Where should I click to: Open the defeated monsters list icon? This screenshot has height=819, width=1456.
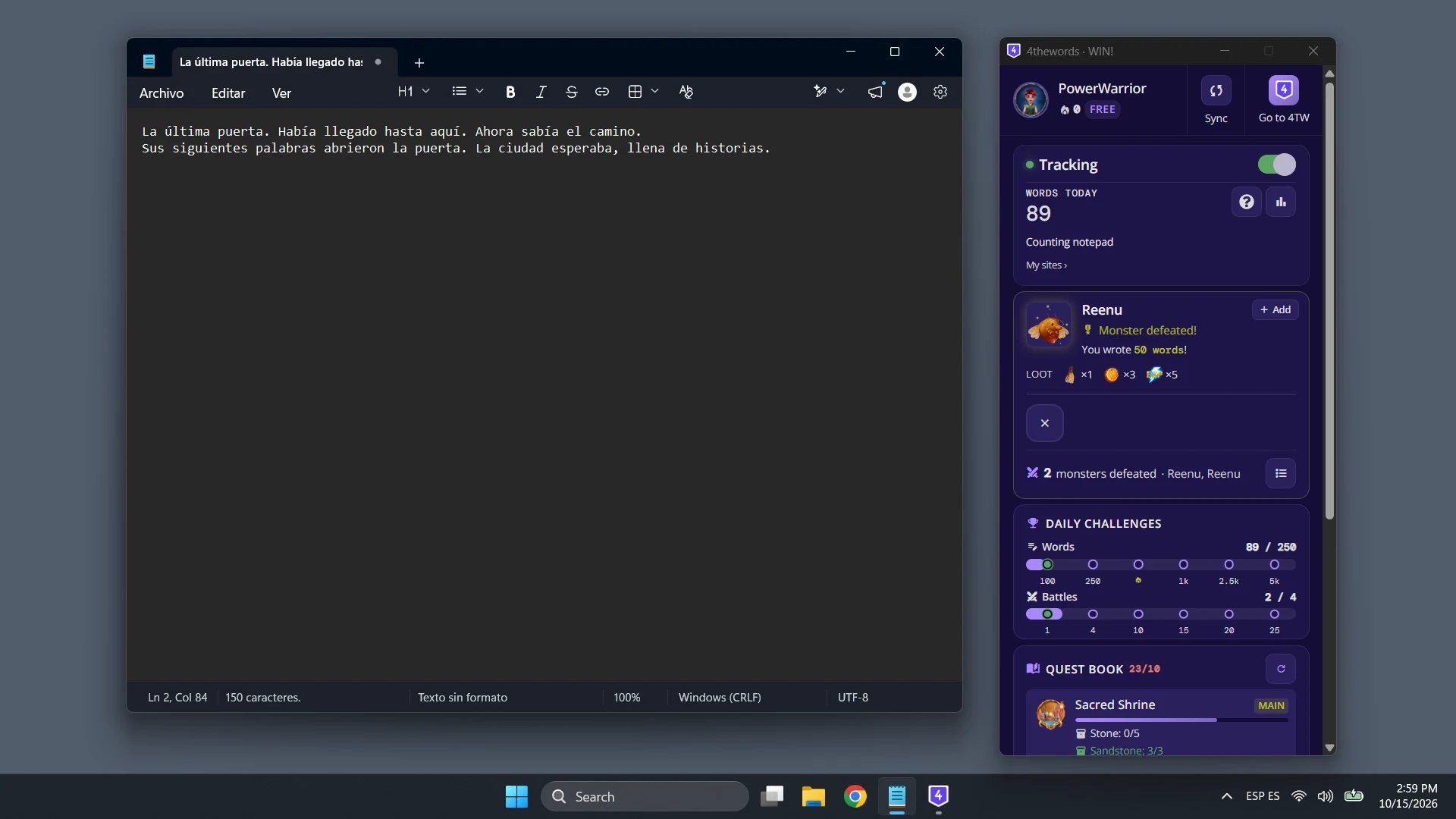click(x=1281, y=473)
